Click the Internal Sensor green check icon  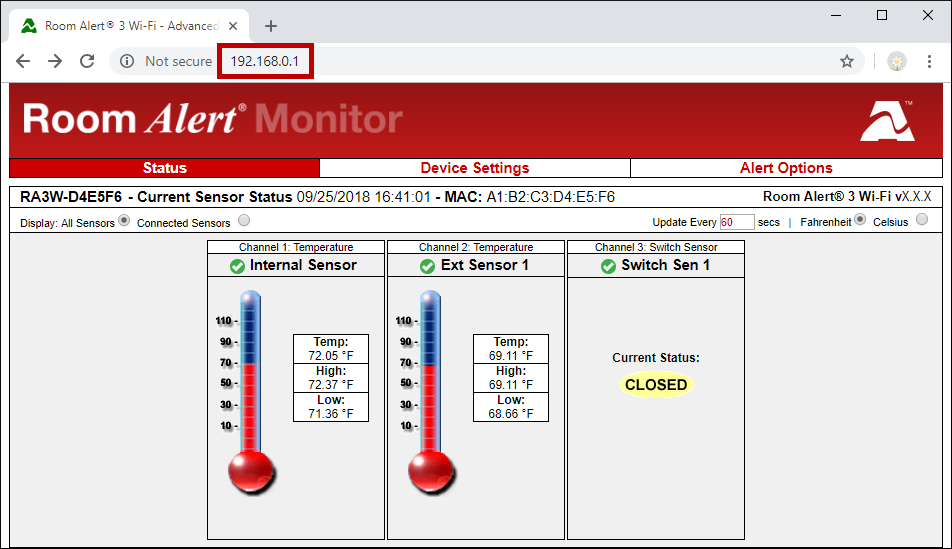click(237, 266)
